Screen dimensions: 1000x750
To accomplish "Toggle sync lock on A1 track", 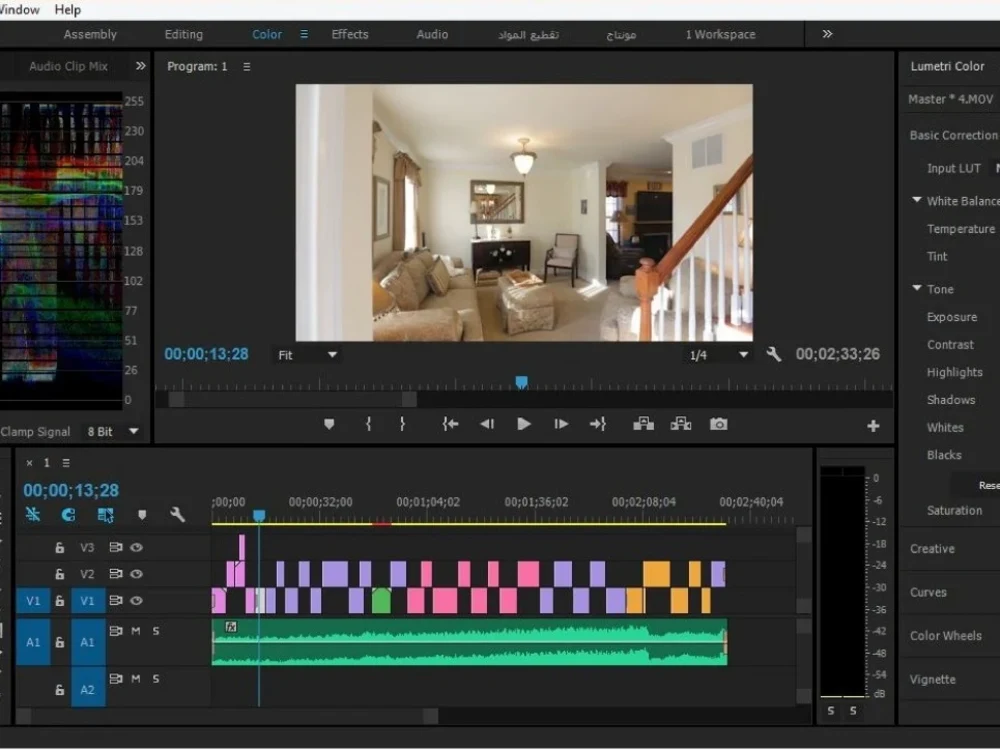I will [115, 631].
